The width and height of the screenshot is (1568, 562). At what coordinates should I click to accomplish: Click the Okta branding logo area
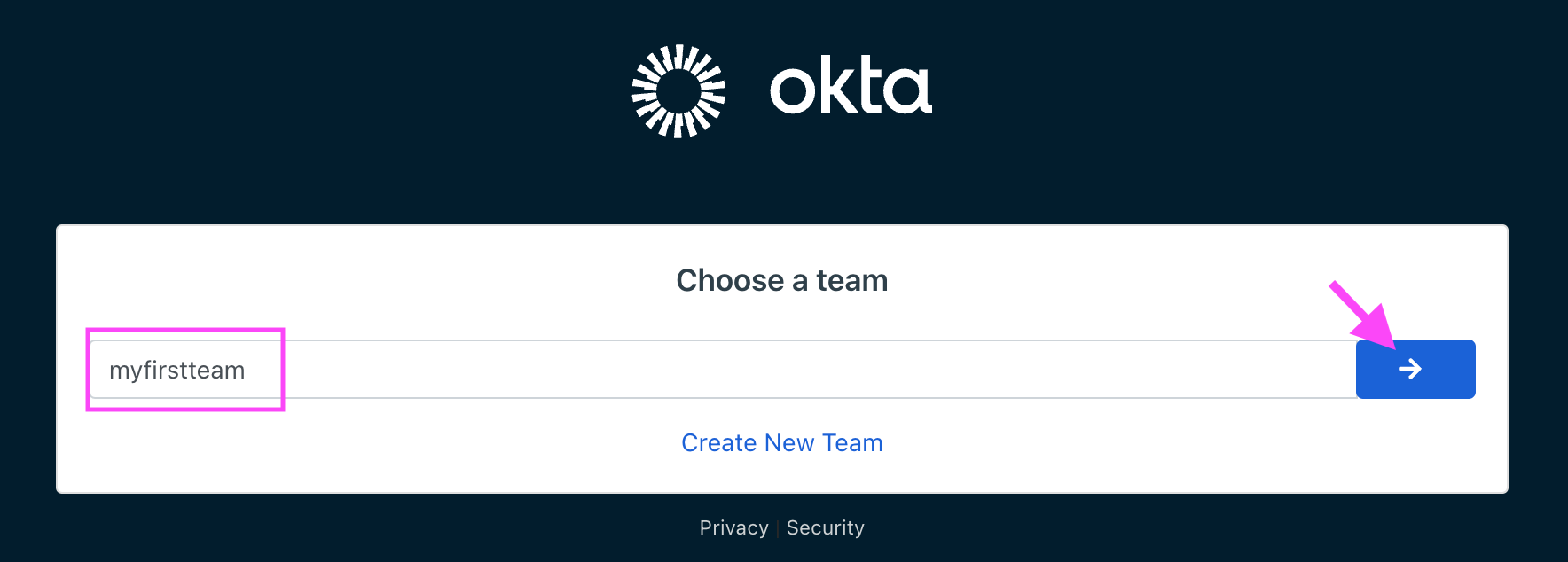click(780, 89)
